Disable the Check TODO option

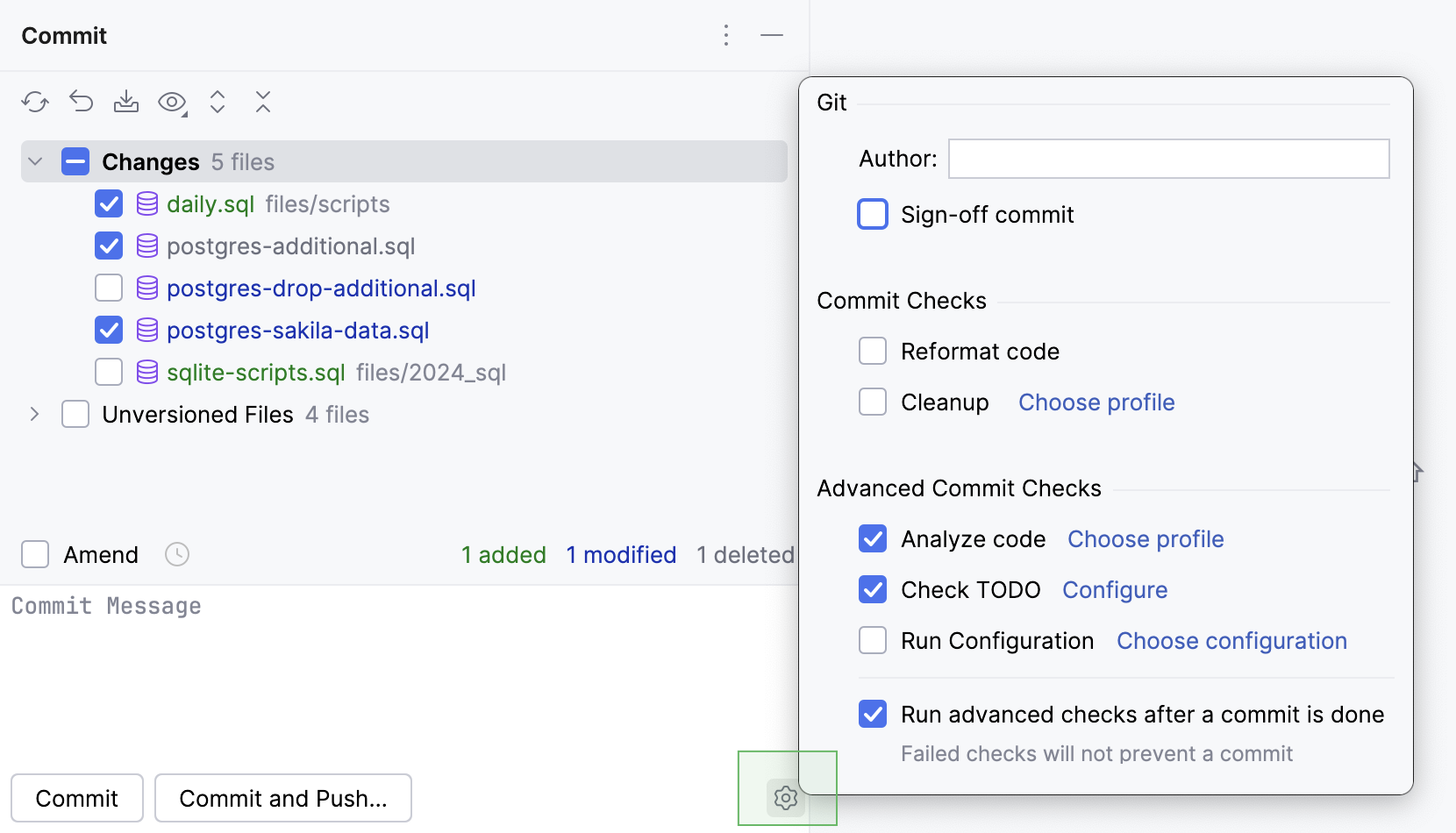[873, 589]
